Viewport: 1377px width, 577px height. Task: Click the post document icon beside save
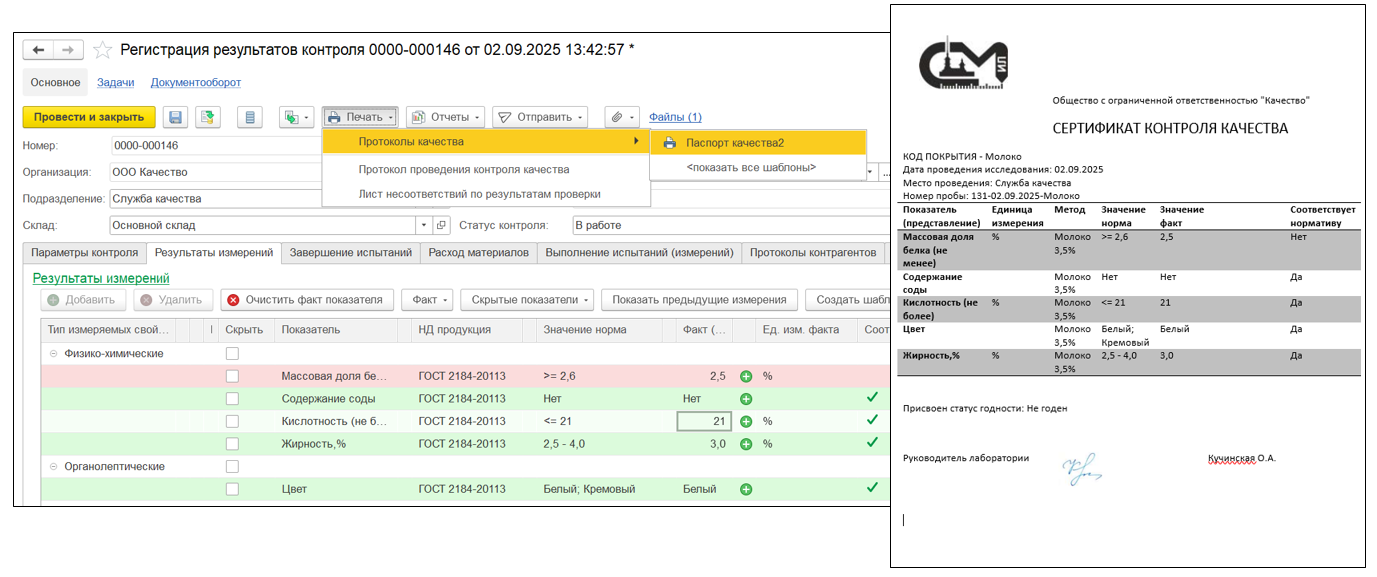pyautogui.click(x=207, y=118)
